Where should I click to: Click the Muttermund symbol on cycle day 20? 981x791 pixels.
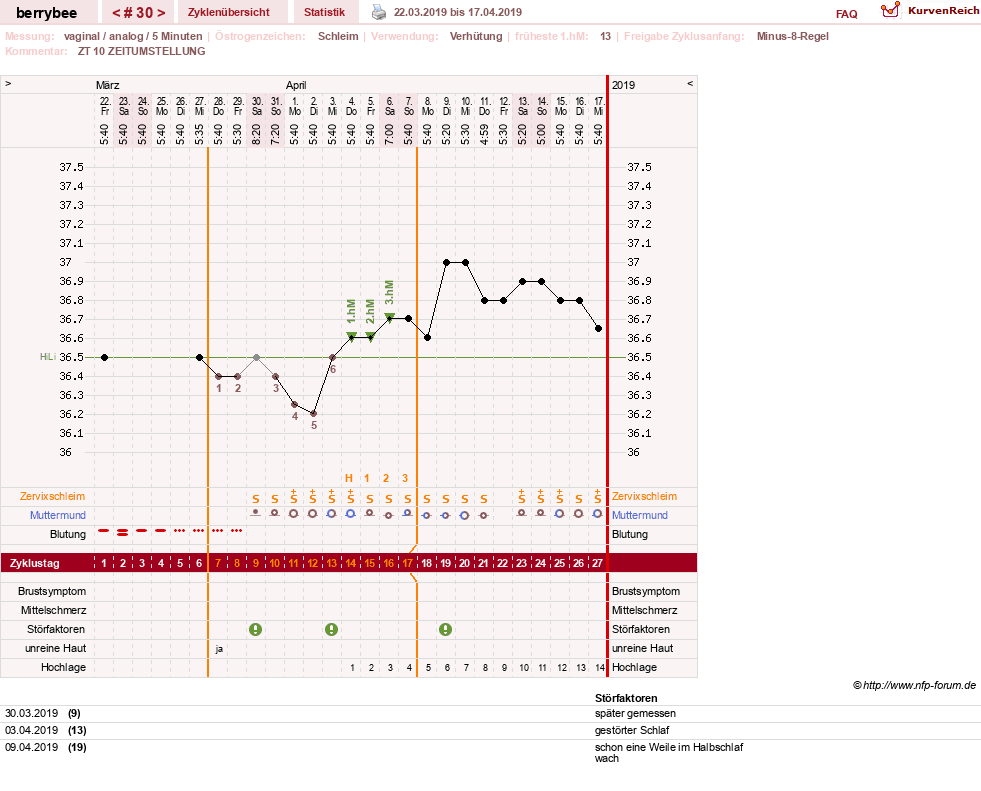tap(465, 516)
